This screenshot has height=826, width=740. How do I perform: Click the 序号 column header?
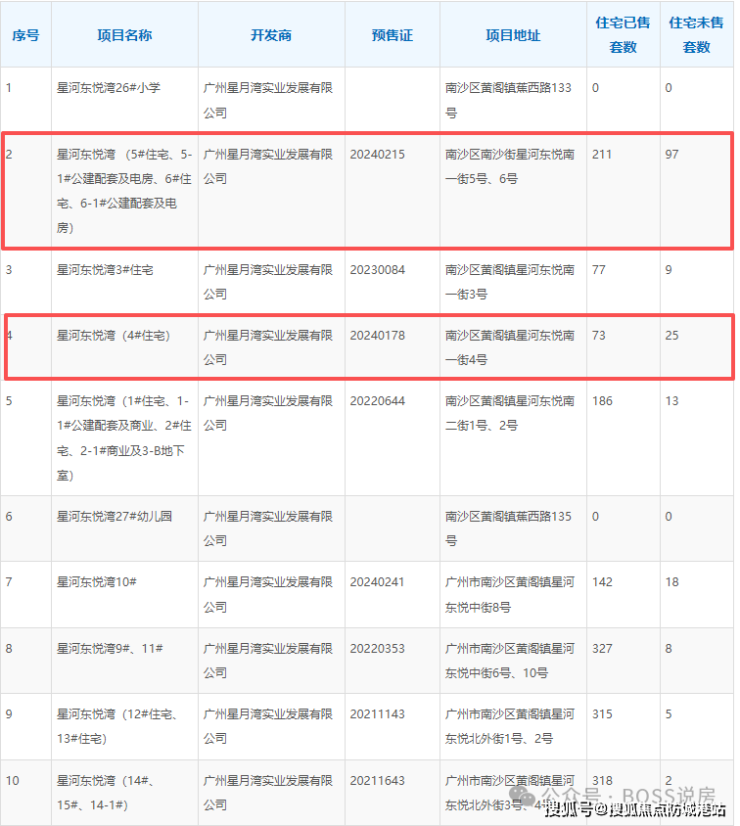pyautogui.click(x=26, y=35)
